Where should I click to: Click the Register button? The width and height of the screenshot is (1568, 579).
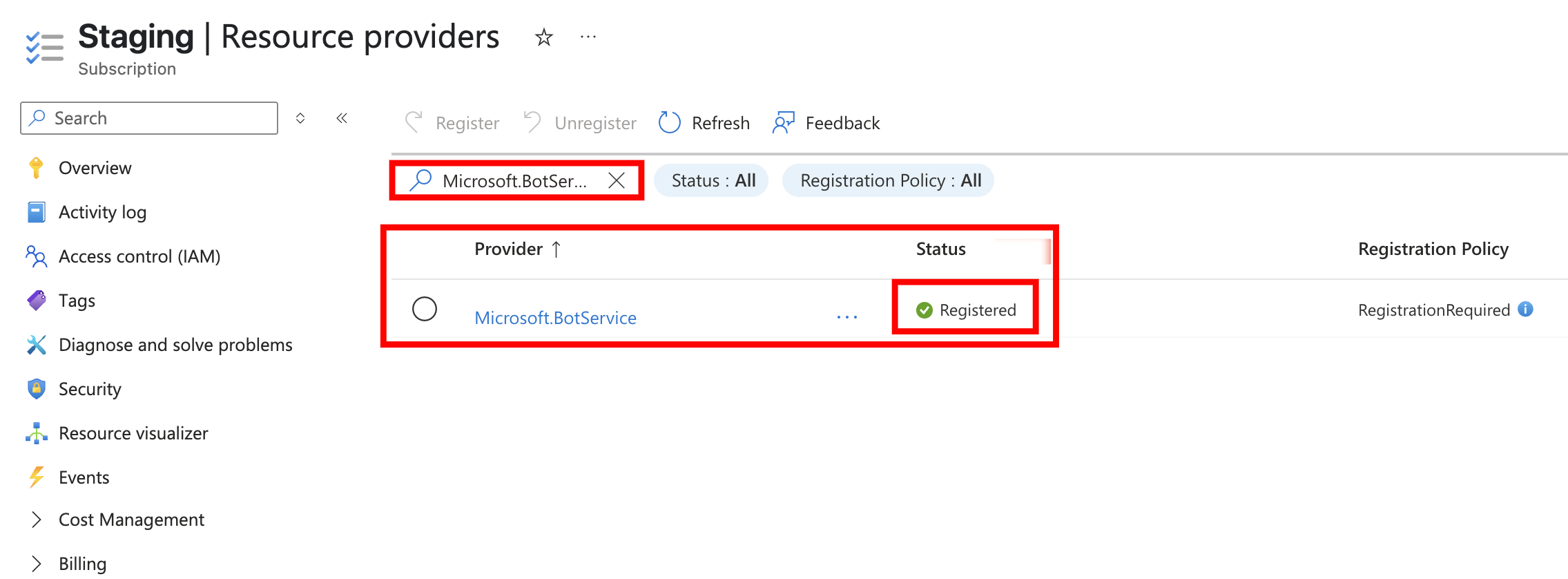(x=452, y=123)
